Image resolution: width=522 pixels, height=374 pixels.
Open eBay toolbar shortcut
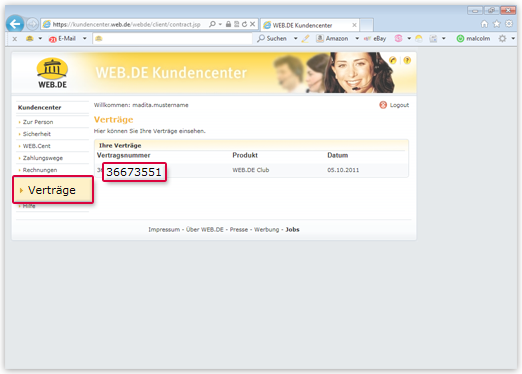tap(375, 39)
